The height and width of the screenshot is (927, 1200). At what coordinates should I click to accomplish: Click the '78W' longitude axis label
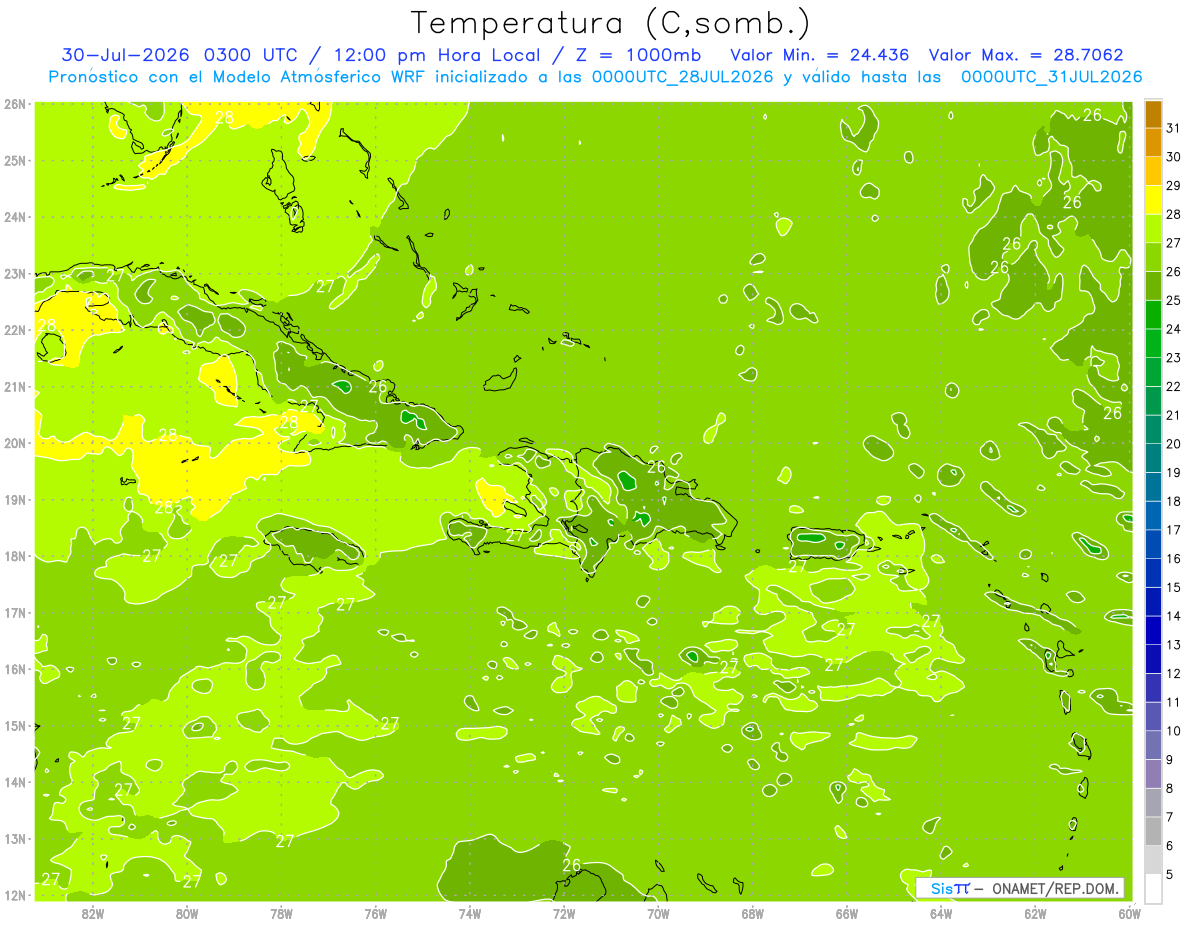(x=281, y=913)
